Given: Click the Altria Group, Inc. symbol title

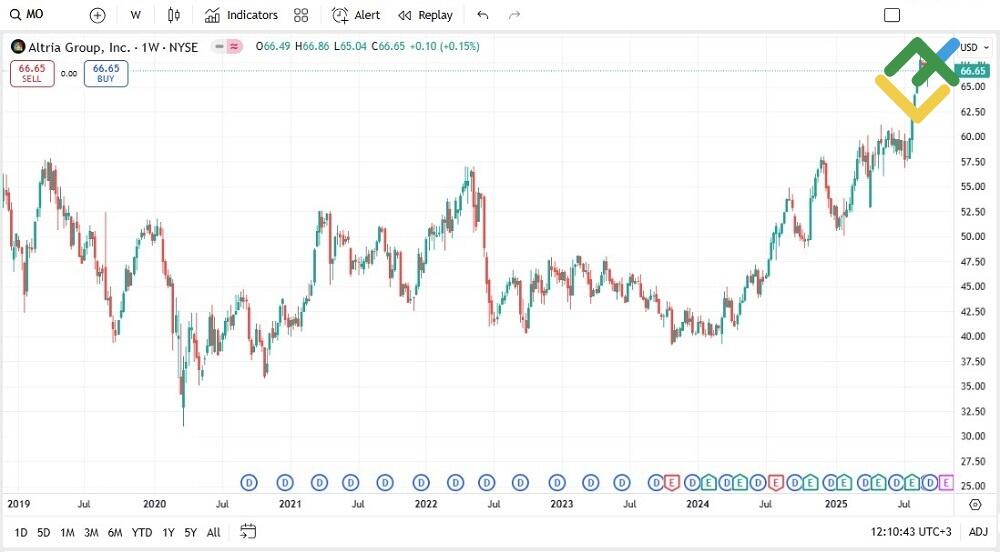Looking at the screenshot, I should 79,47.
